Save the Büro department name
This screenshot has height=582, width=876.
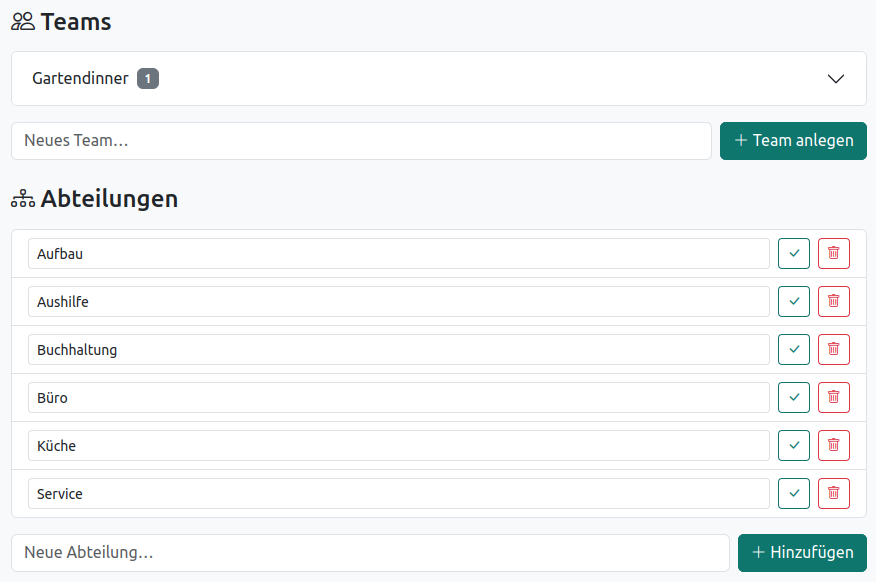pos(794,398)
